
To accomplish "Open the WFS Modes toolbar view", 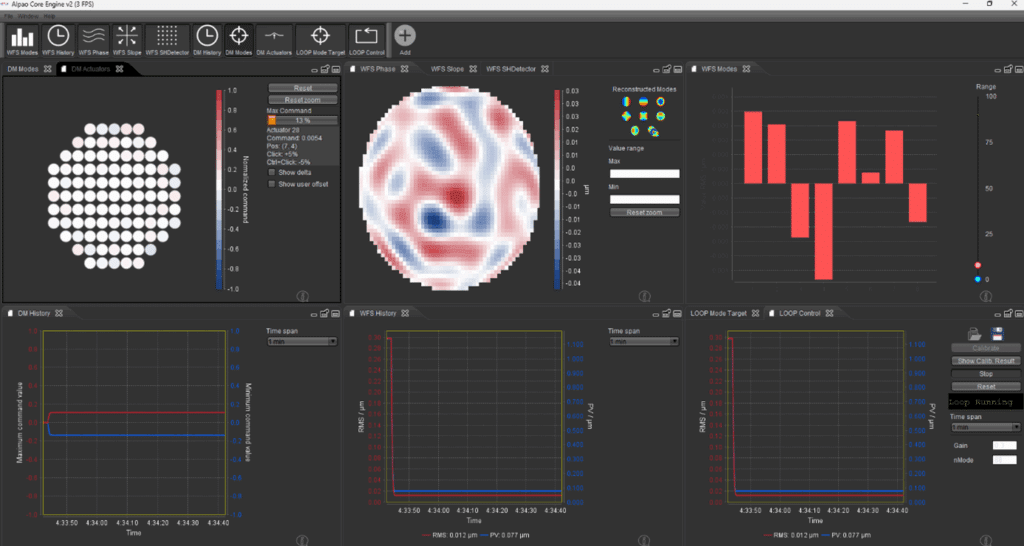I will click(x=23, y=39).
